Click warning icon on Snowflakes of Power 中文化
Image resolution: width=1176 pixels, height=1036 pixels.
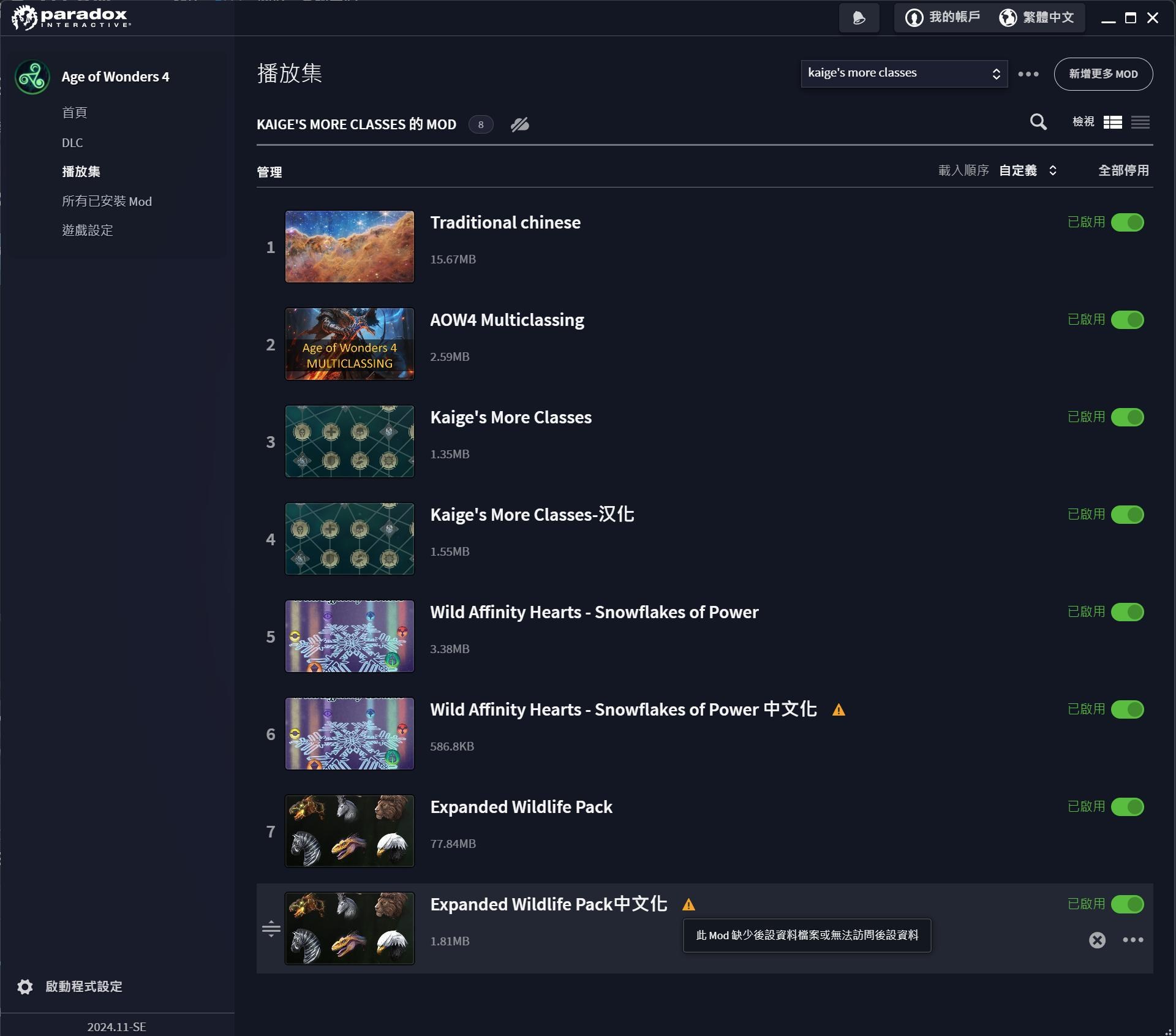coord(839,710)
